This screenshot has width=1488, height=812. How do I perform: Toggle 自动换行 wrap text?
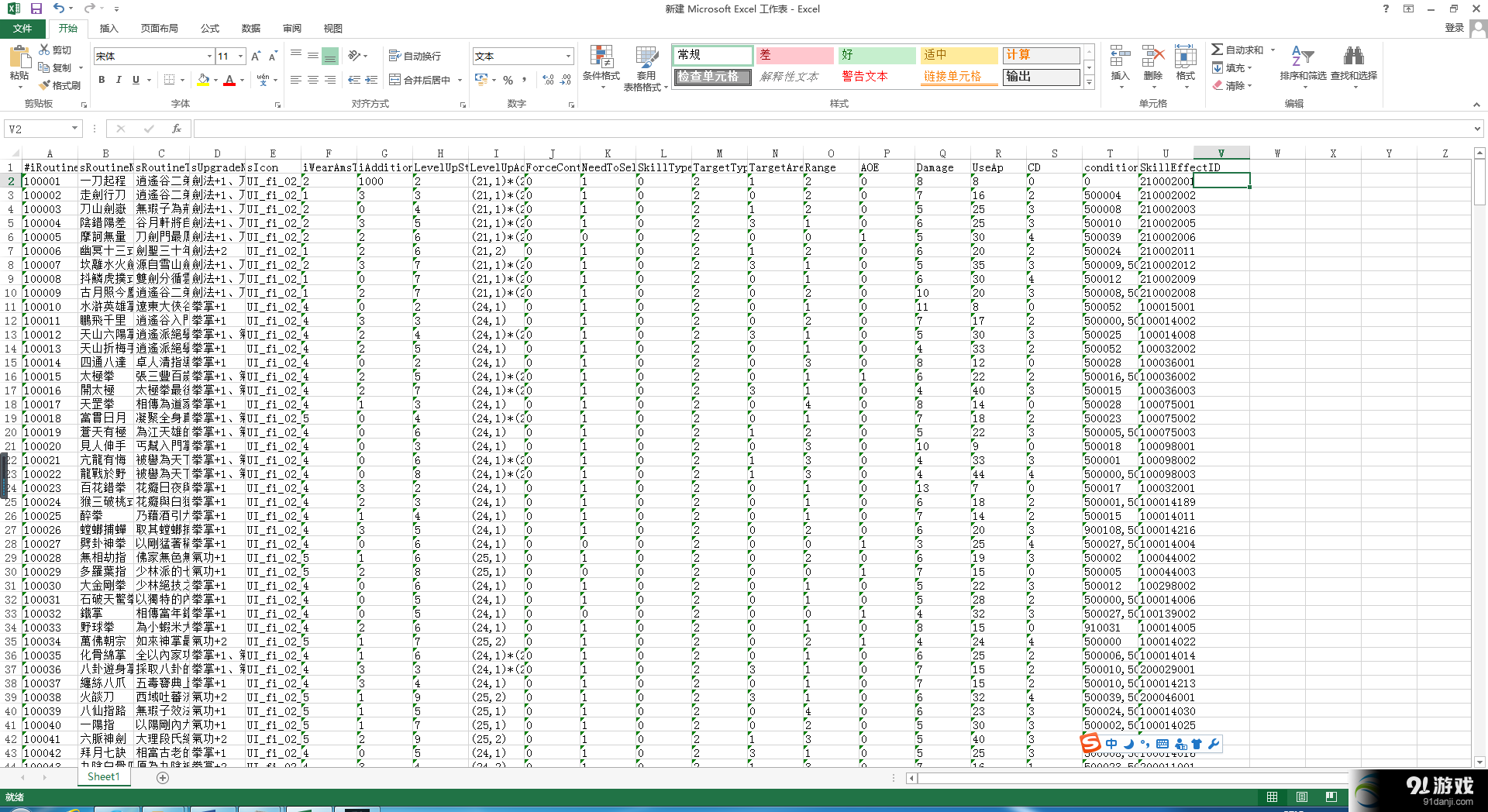point(415,56)
